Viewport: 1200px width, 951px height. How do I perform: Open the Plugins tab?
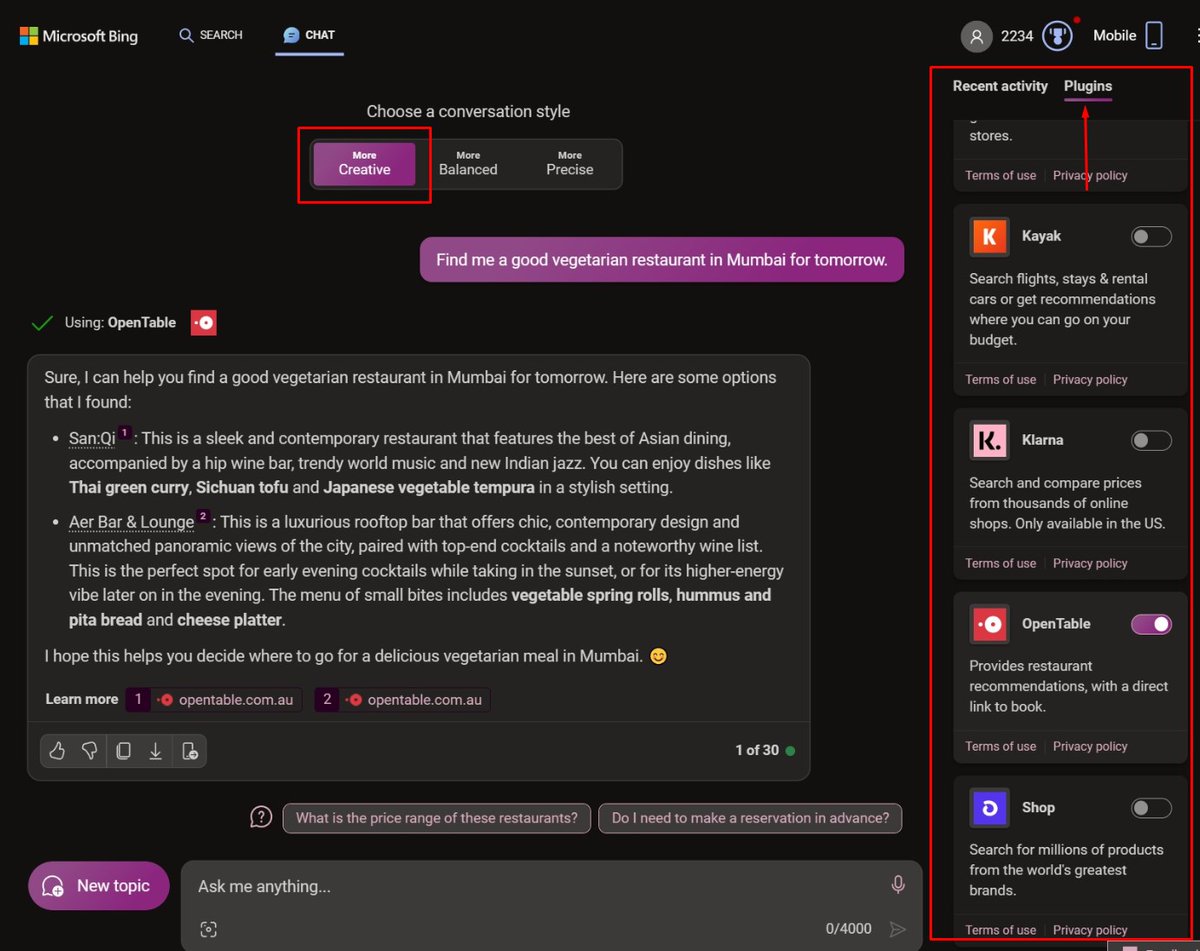pos(1088,86)
